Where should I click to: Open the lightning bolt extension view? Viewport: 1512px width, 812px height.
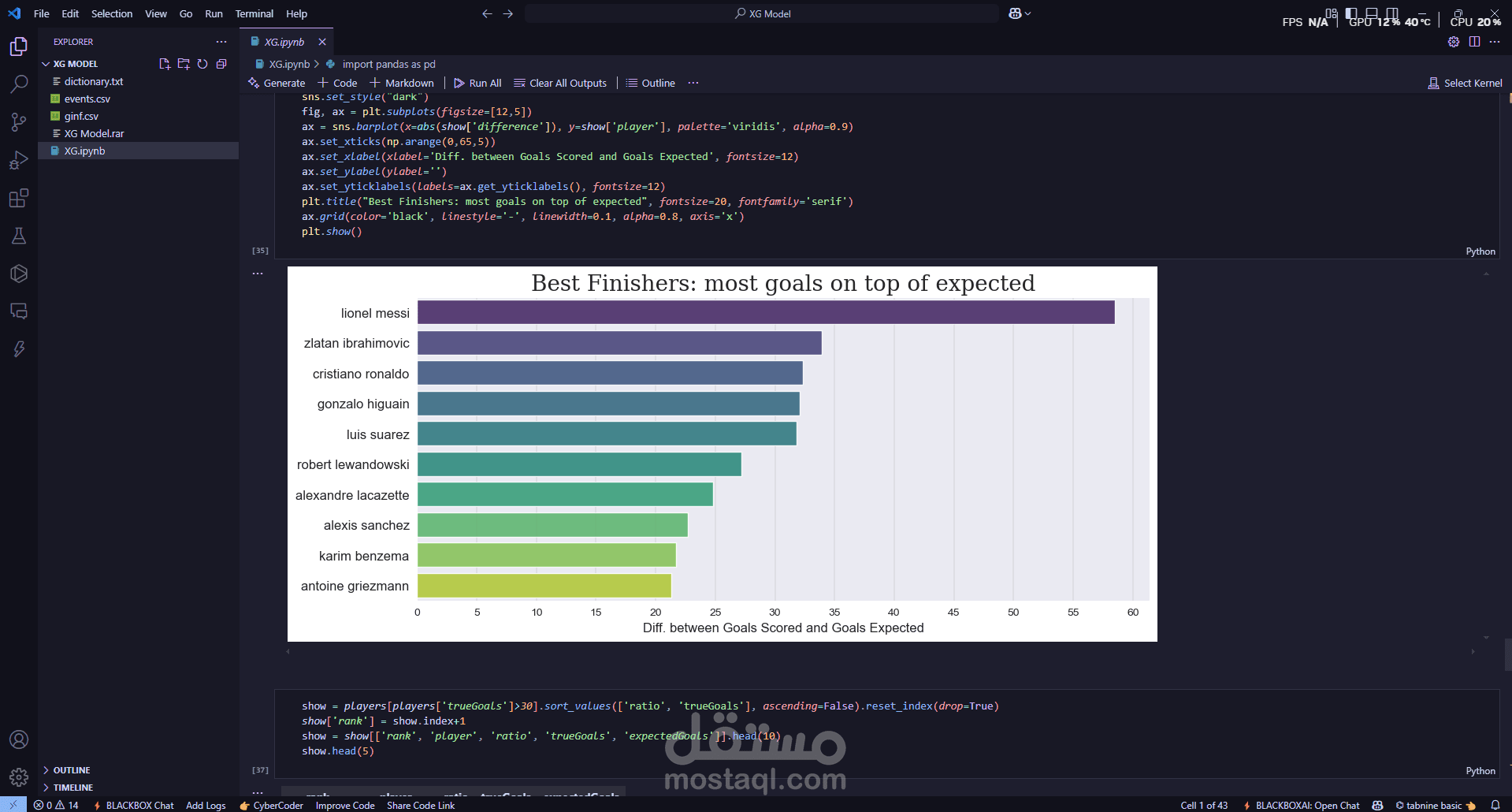pyautogui.click(x=19, y=348)
